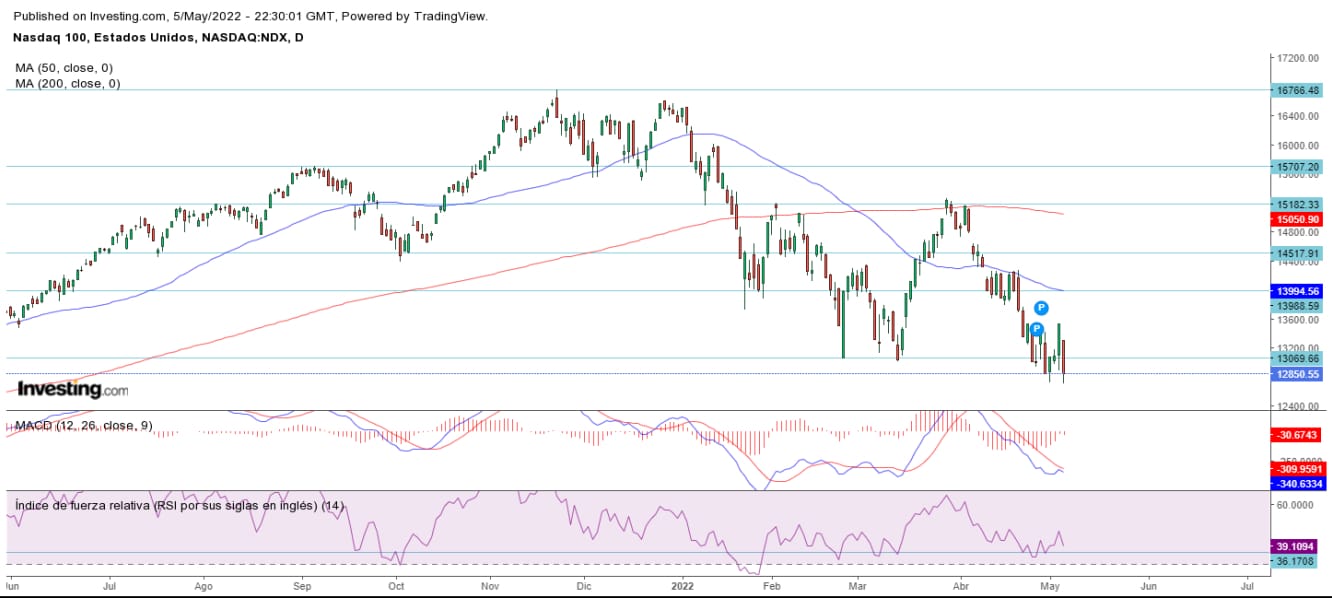Select the MA (50, close, 0) indicator label
The image size is (1332, 598).
tap(64, 67)
